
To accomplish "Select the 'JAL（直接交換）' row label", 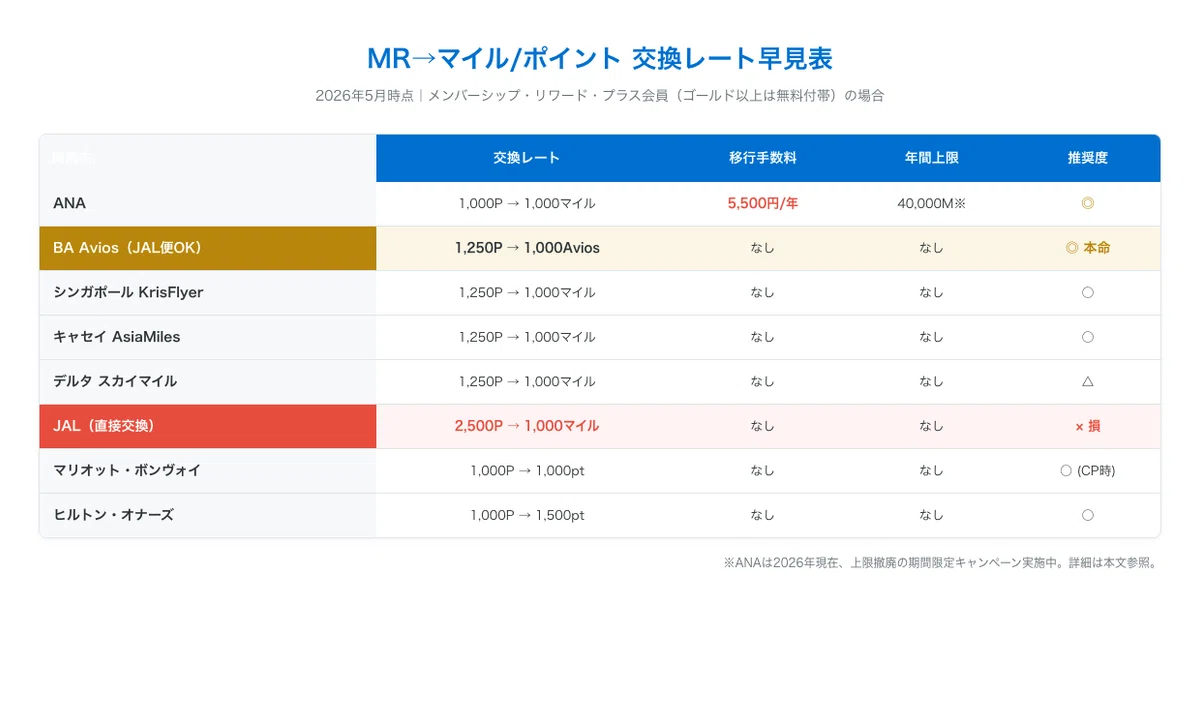I will [104, 426].
